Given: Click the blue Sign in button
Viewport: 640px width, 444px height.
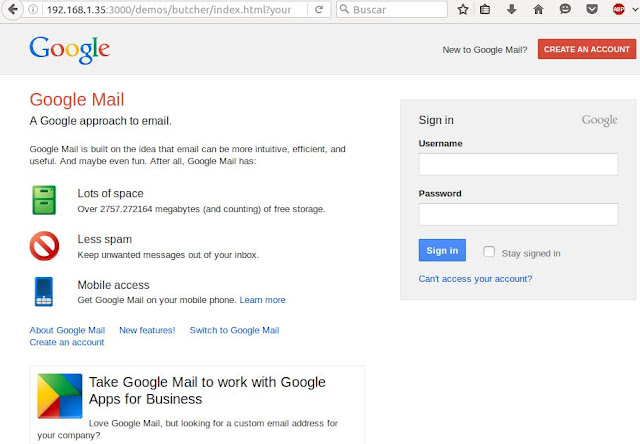Looking at the screenshot, I should (442, 250).
